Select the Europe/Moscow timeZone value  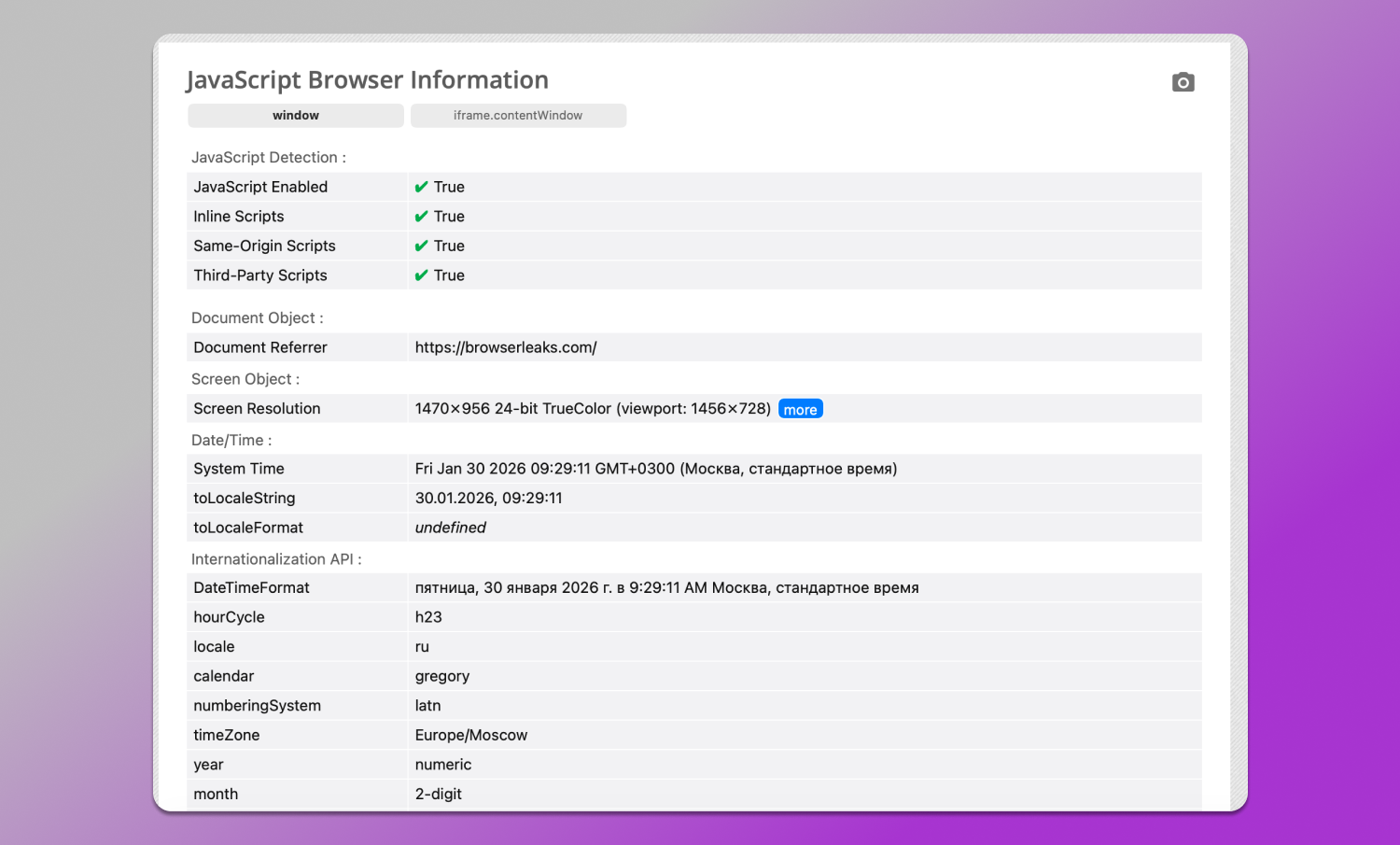click(x=470, y=735)
